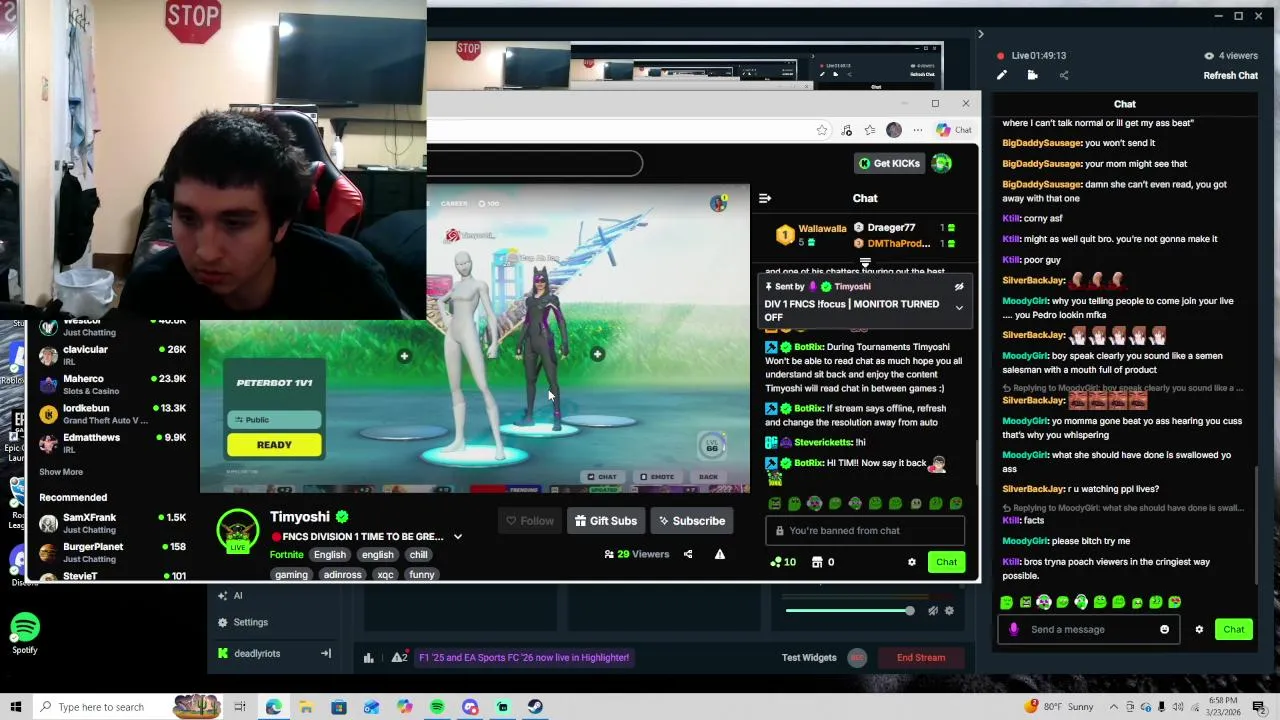
Task: Open Kick chat settings gear
Action: tap(912, 562)
